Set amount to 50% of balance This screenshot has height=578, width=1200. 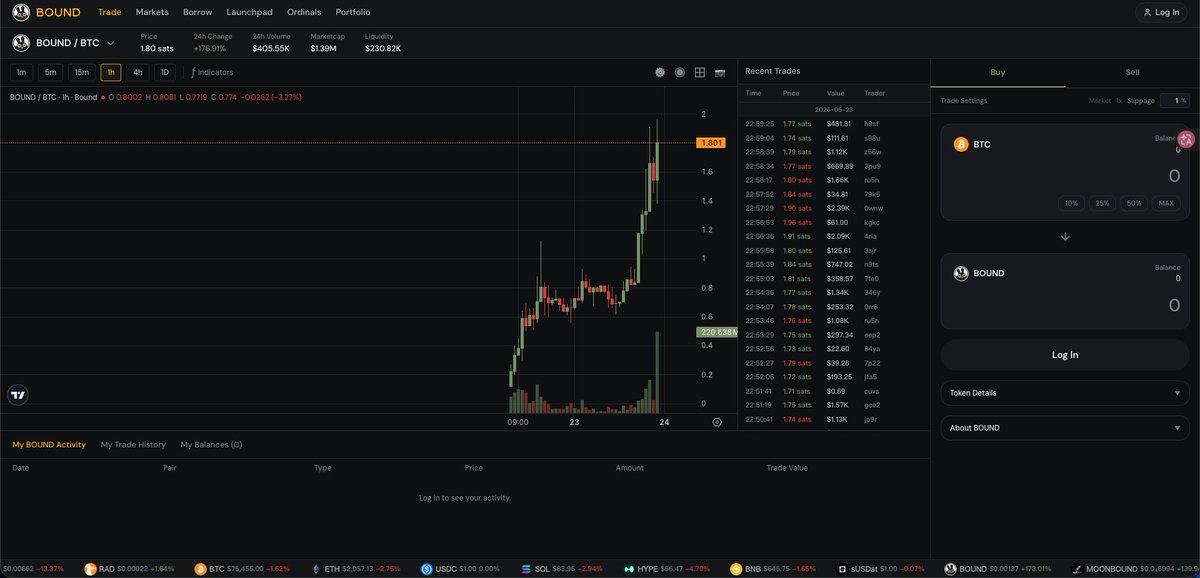tap(1134, 203)
